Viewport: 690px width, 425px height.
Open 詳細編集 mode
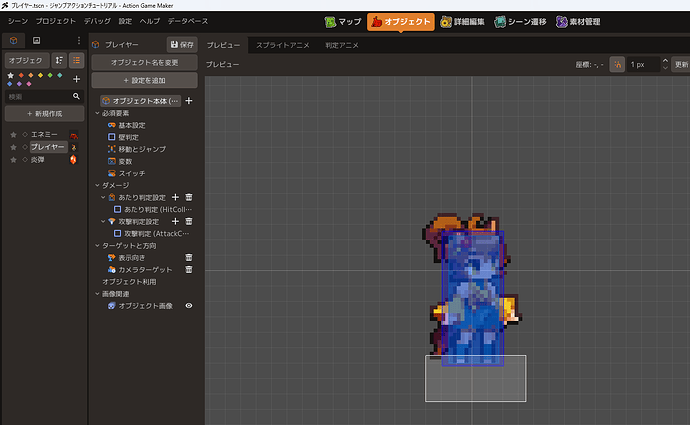click(x=462, y=22)
